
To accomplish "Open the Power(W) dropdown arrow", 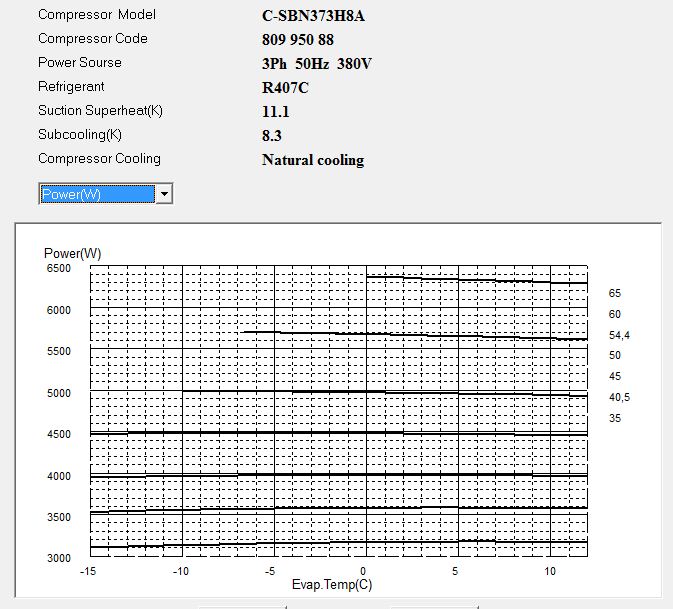I will click(x=165, y=194).
